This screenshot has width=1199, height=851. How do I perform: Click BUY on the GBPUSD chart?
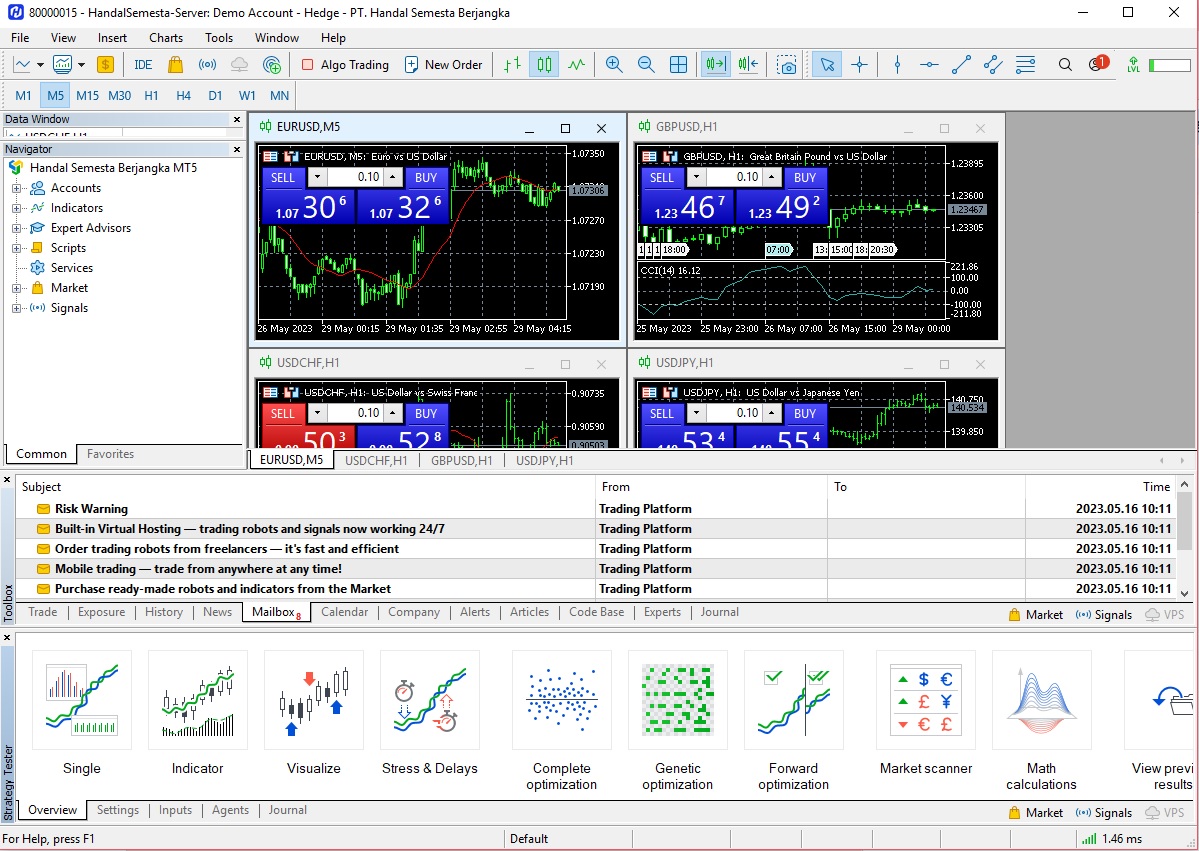coord(805,177)
